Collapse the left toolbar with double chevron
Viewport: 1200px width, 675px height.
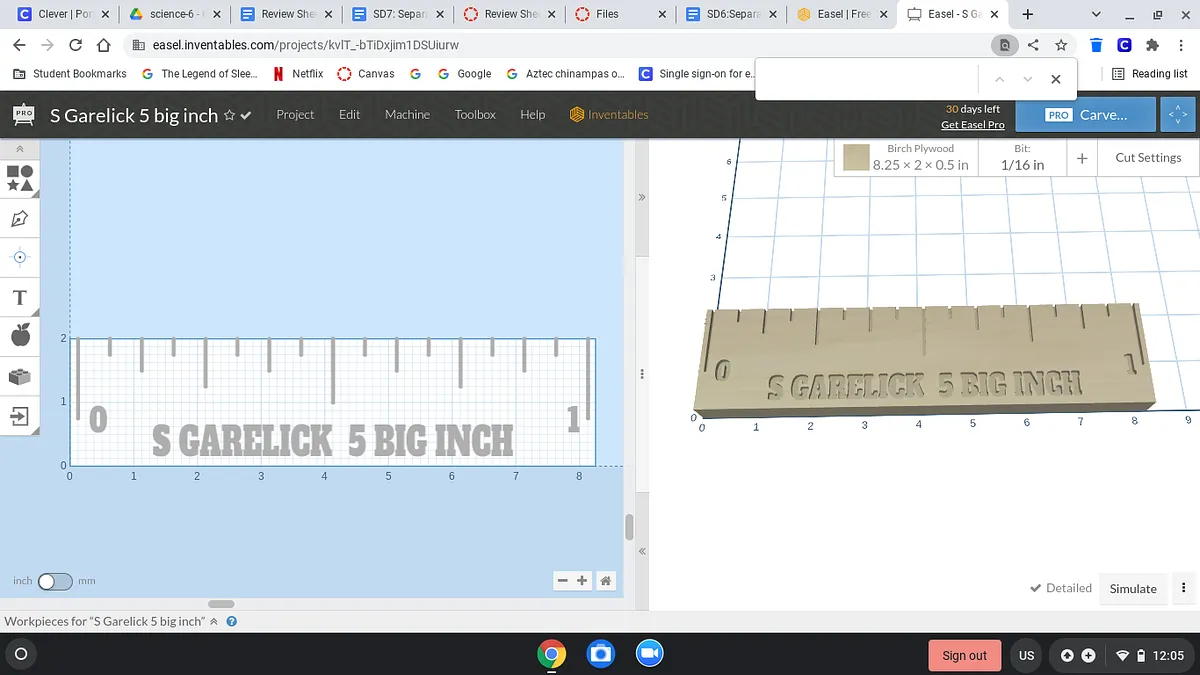[x=20, y=148]
